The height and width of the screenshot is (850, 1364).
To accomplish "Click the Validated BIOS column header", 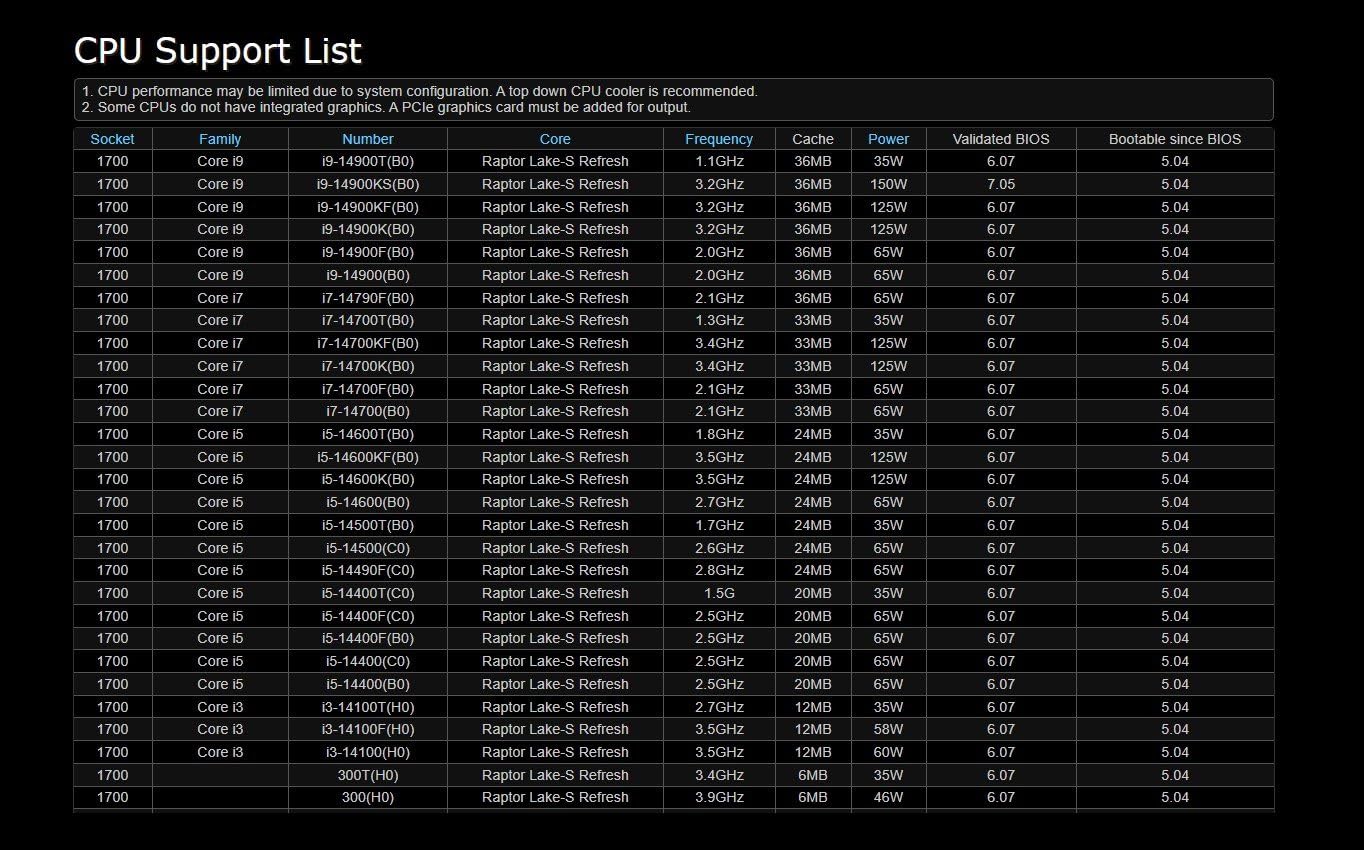I will click(1001, 139).
